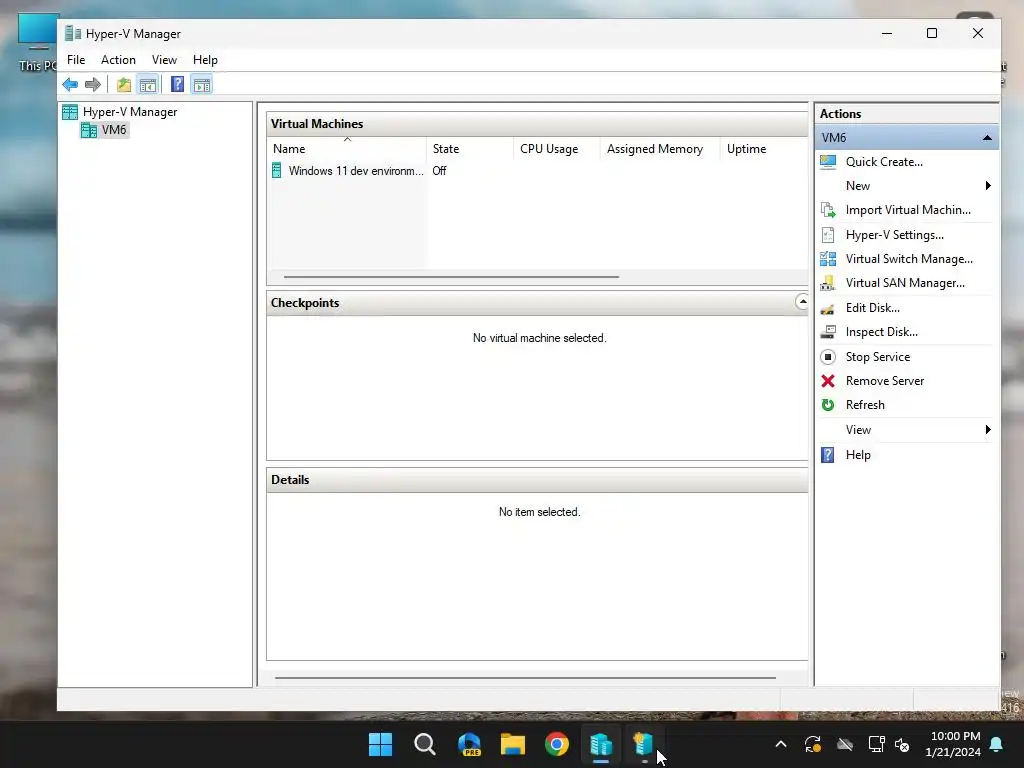Sort by the State column header
Viewport: 1024px width, 768px height.
coord(470,149)
